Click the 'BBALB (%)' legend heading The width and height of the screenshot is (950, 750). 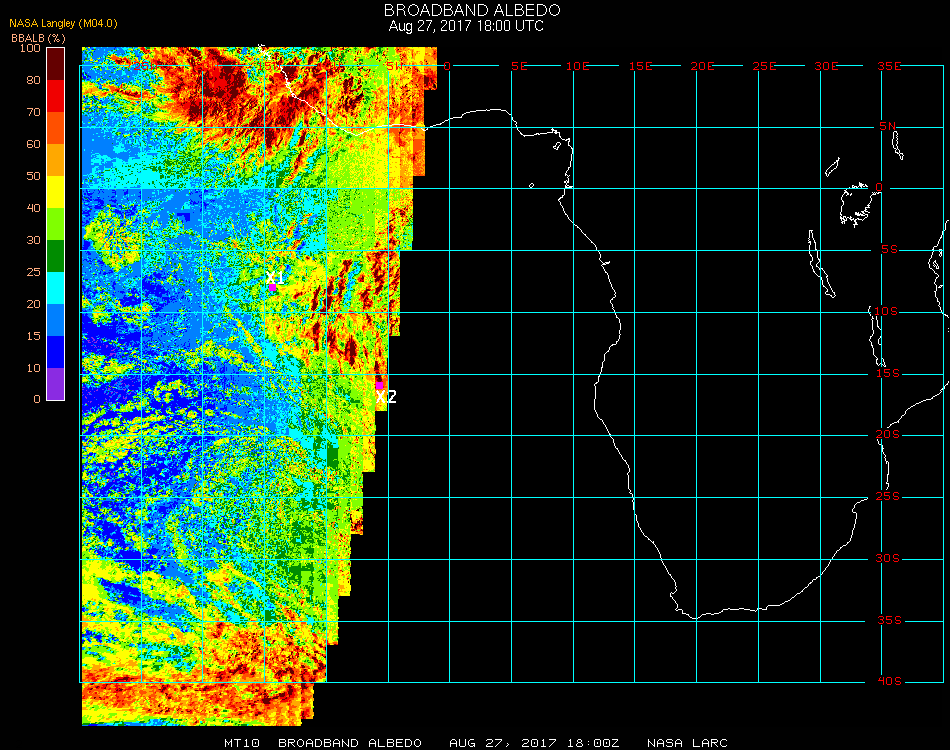tap(38, 38)
